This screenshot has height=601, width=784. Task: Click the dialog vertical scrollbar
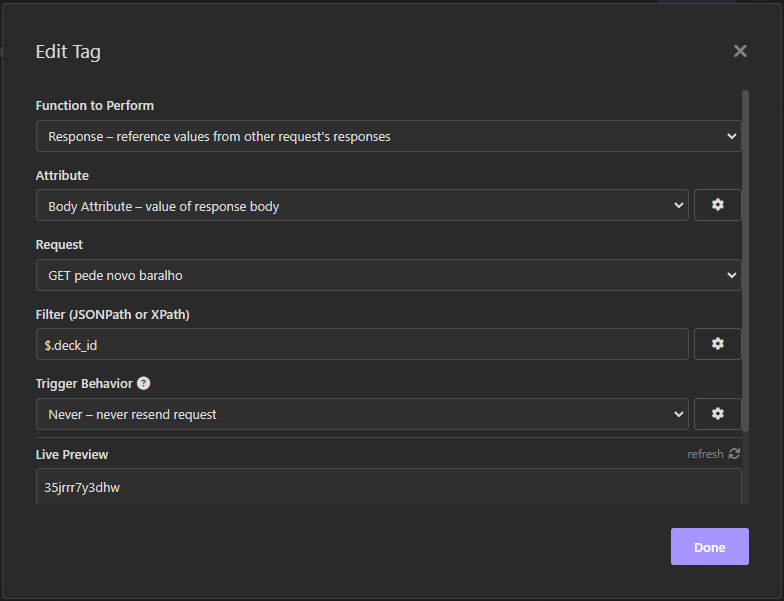point(746,260)
